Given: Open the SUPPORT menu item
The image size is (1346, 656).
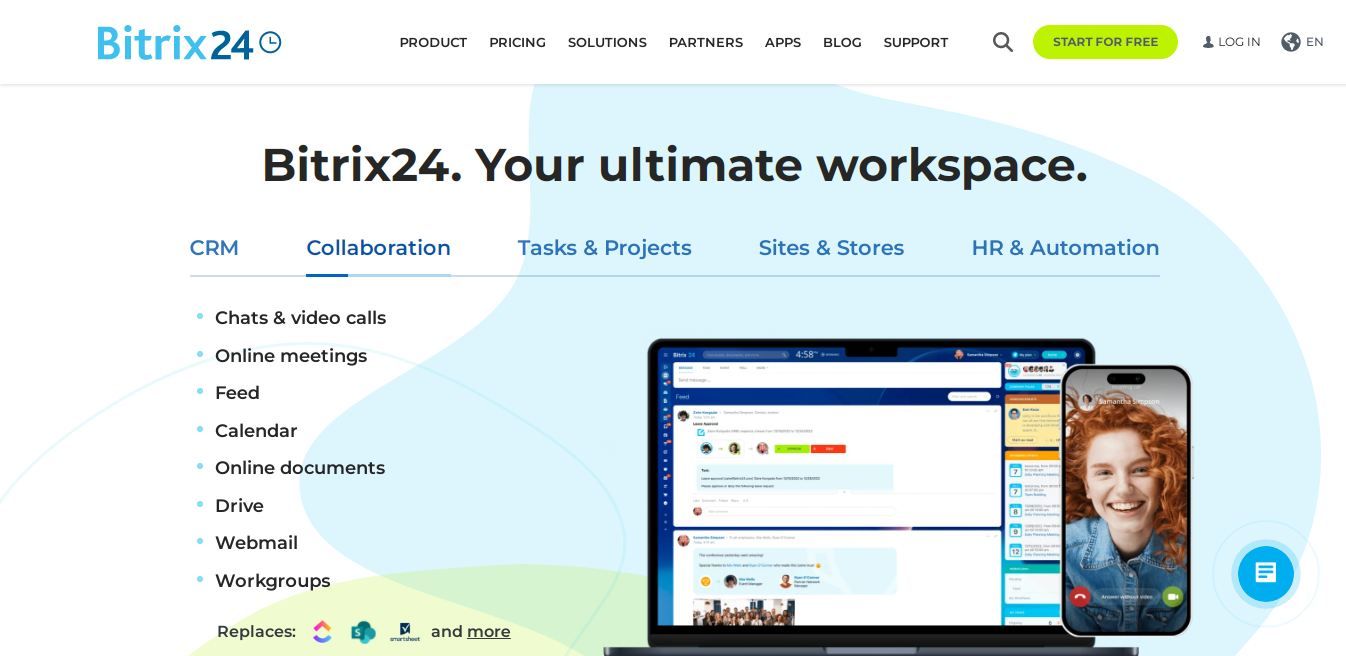Looking at the screenshot, I should click(916, 42).
